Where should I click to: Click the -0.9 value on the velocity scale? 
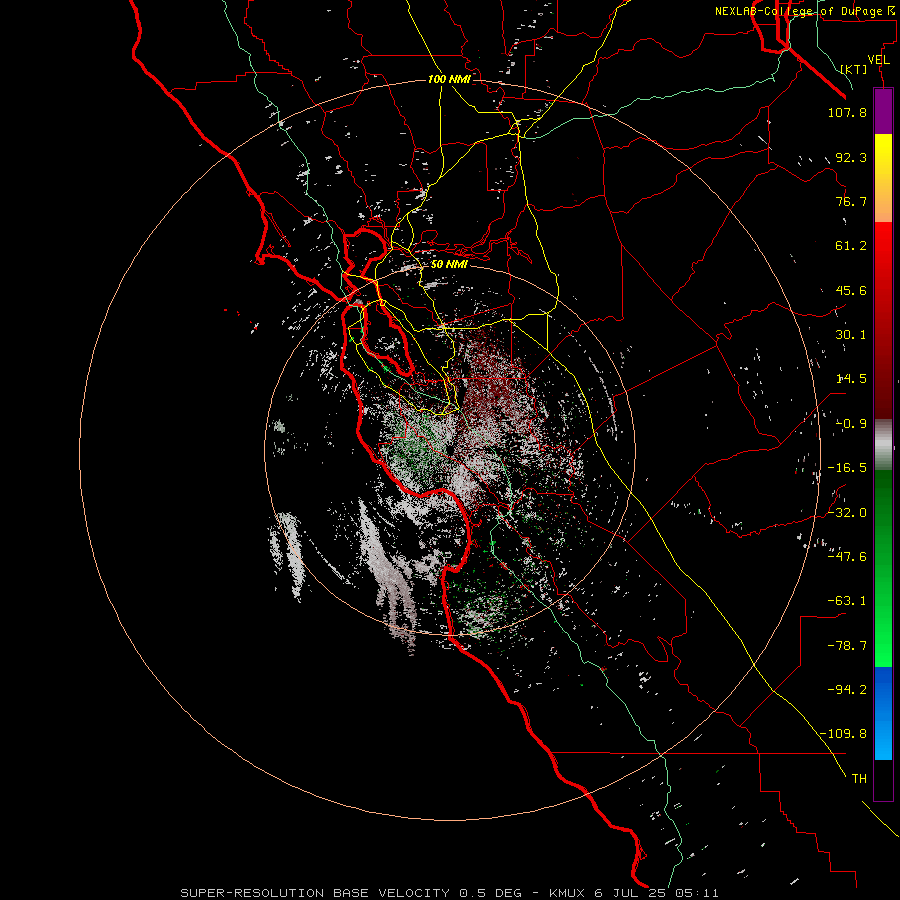[x=851, y=424]
